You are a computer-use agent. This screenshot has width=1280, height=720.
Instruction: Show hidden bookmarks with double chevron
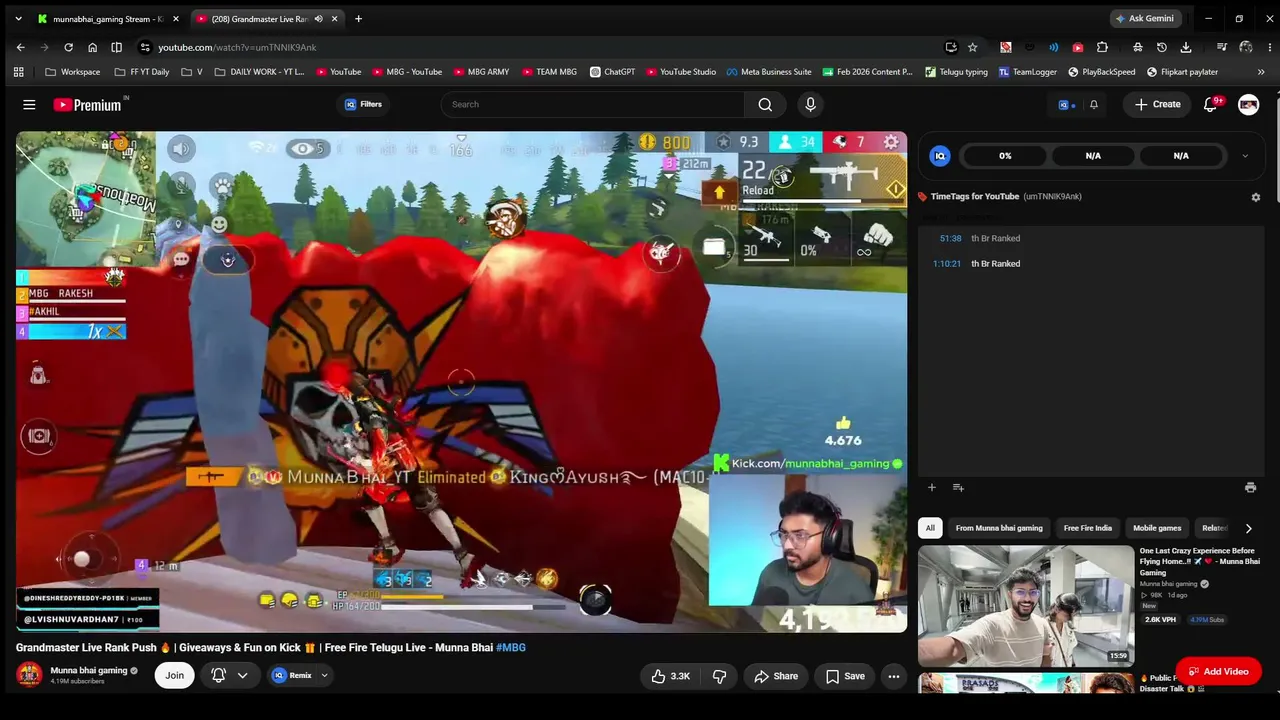point(1261,72)
